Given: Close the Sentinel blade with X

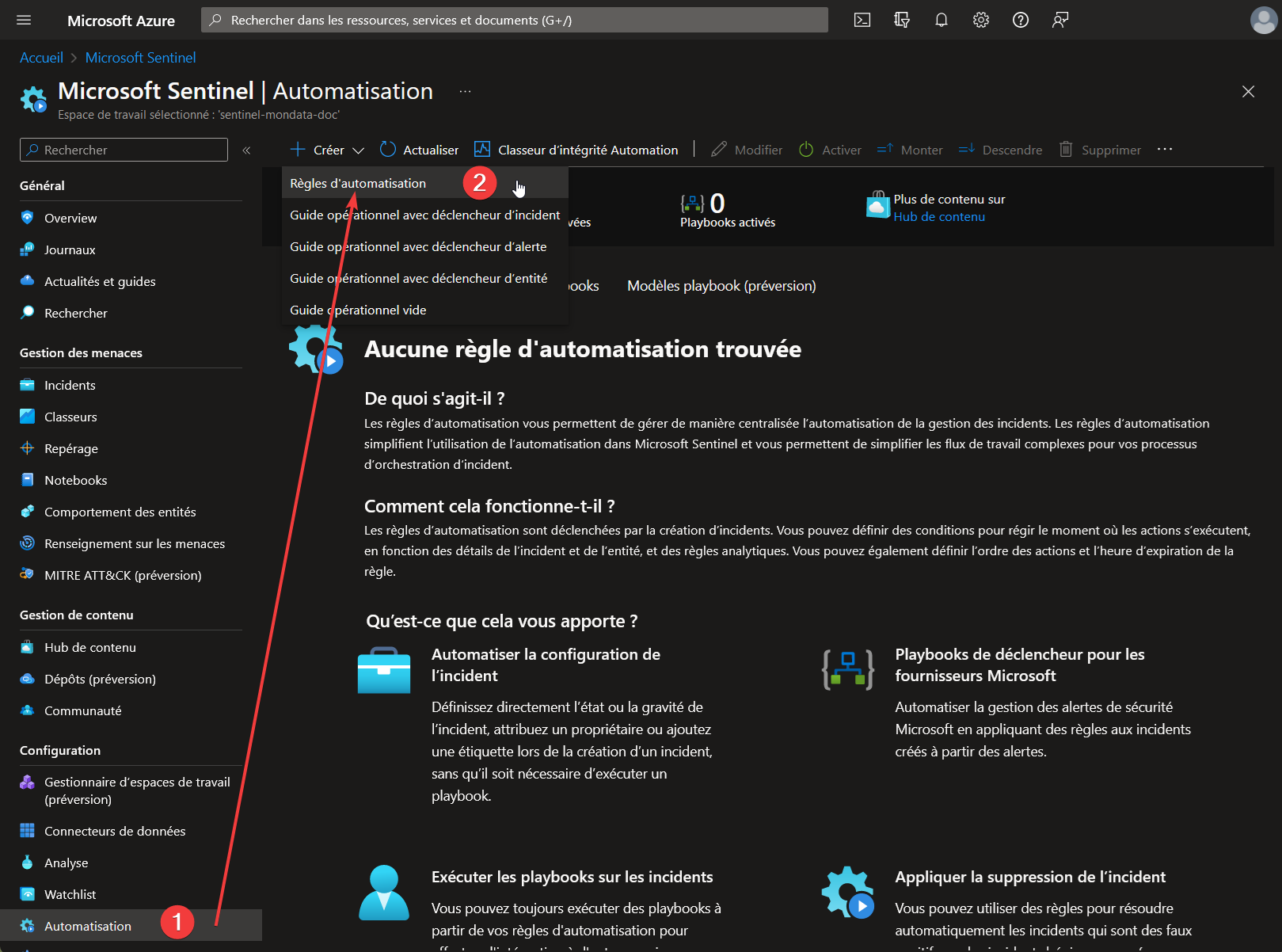Looking at the screenshot, I should 1248,92.
